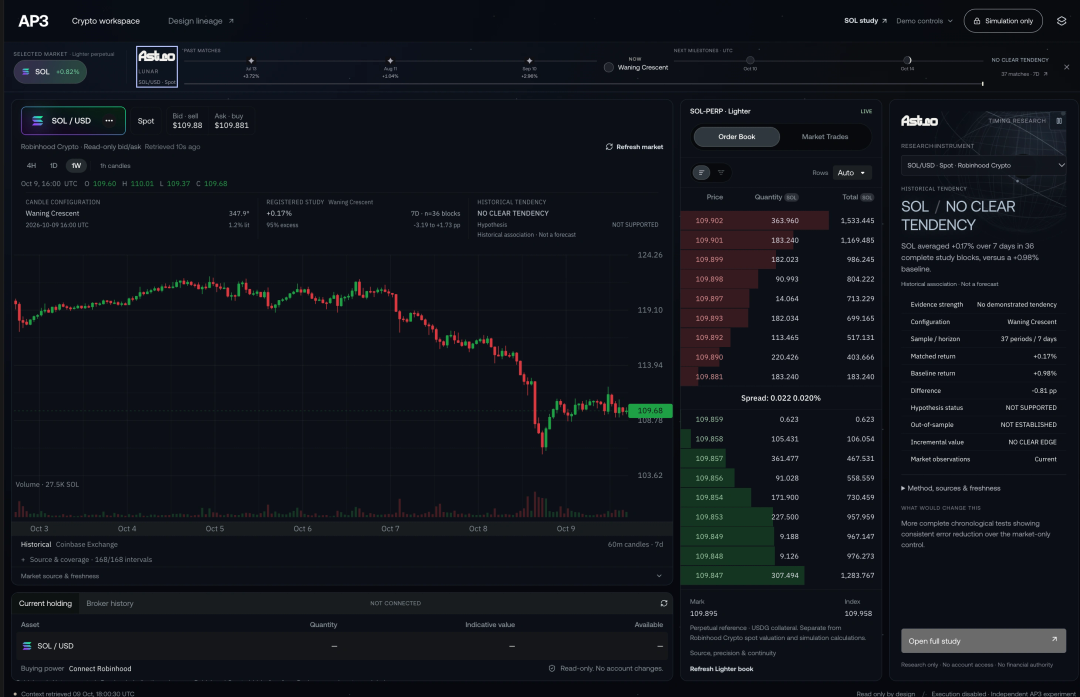This screenshot has height=697, width=1080.
Task: Open the SOL study link
Action: click(x=865, y=21)
